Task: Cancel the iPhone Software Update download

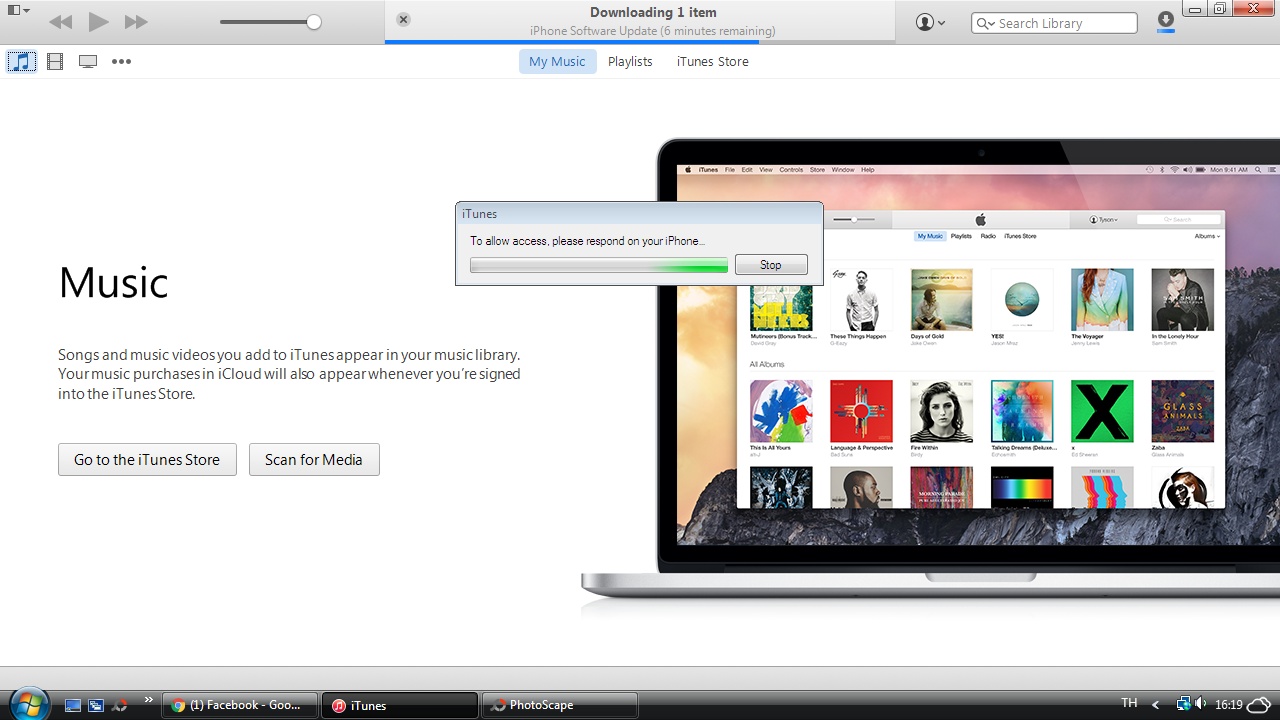Action: pos(403,19)
